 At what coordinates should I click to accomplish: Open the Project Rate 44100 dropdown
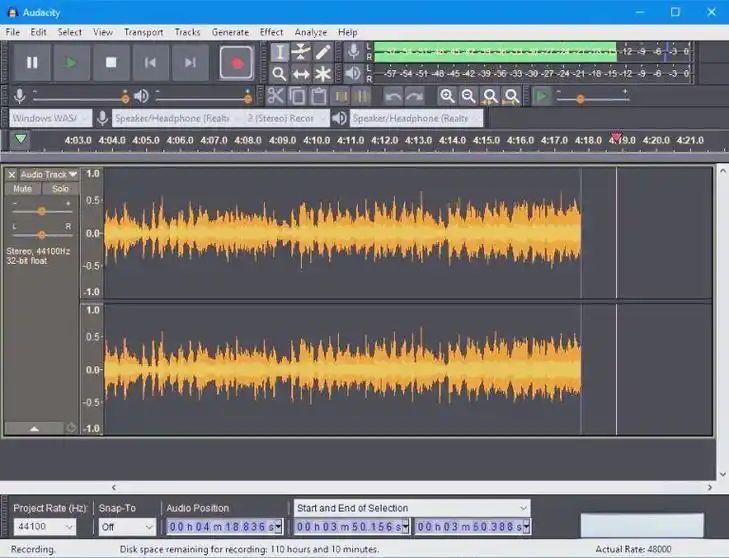click(44, 526)
